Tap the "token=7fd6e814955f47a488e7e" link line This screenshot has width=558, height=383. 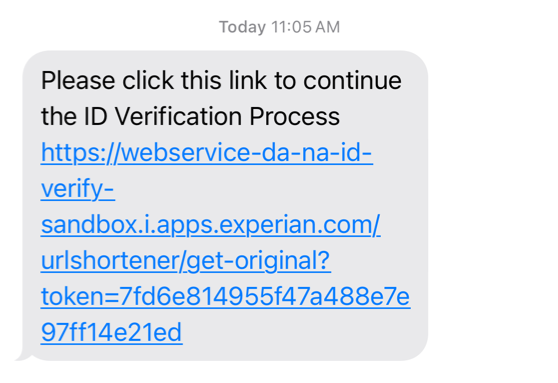(x=226, y=297)
